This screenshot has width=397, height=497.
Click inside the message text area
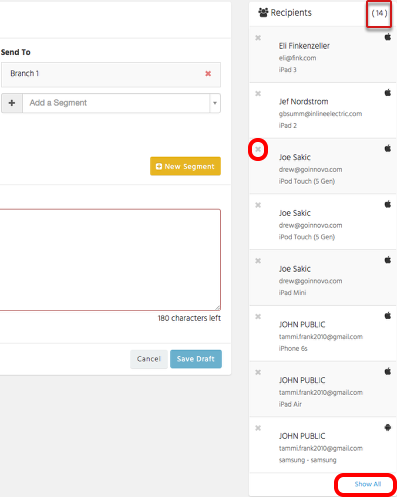pos(109,260)
